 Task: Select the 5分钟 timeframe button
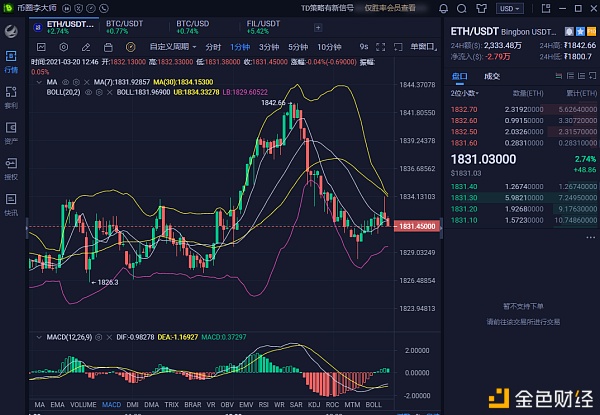298,47
